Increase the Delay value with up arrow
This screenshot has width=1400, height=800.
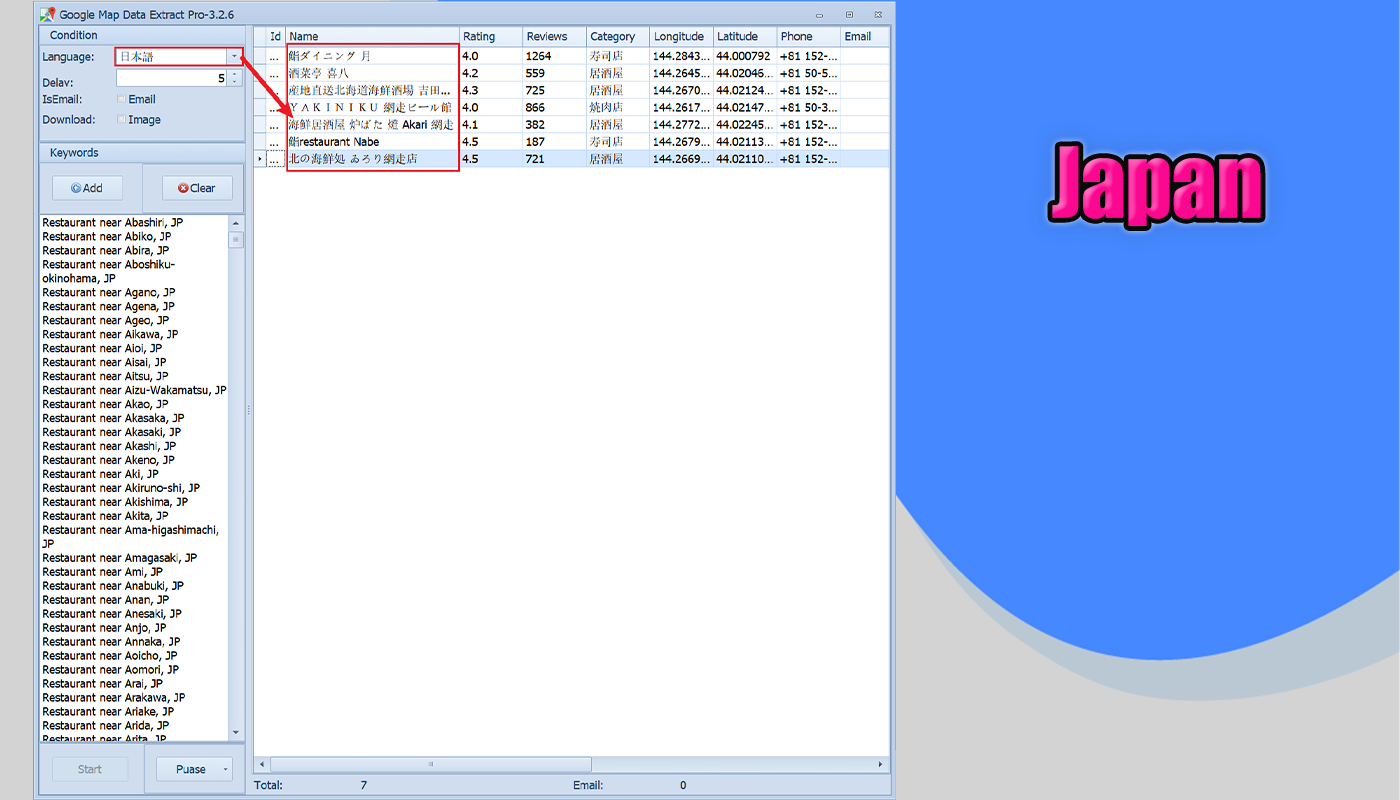[x=235, y=73]
